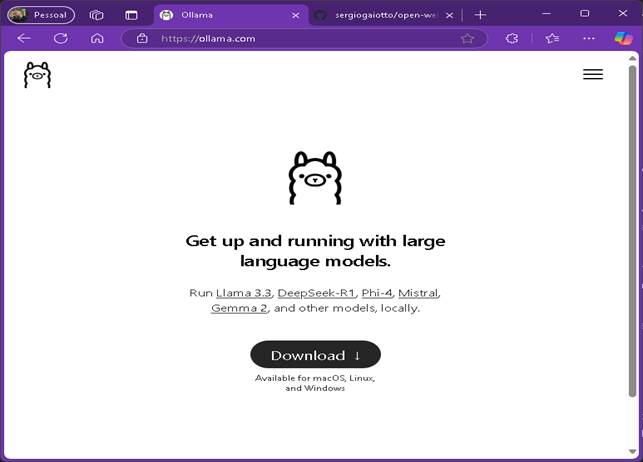This screenshot has height=462, width=643.
Task: Open the browser extensions icon
Action: pos(512,39)
